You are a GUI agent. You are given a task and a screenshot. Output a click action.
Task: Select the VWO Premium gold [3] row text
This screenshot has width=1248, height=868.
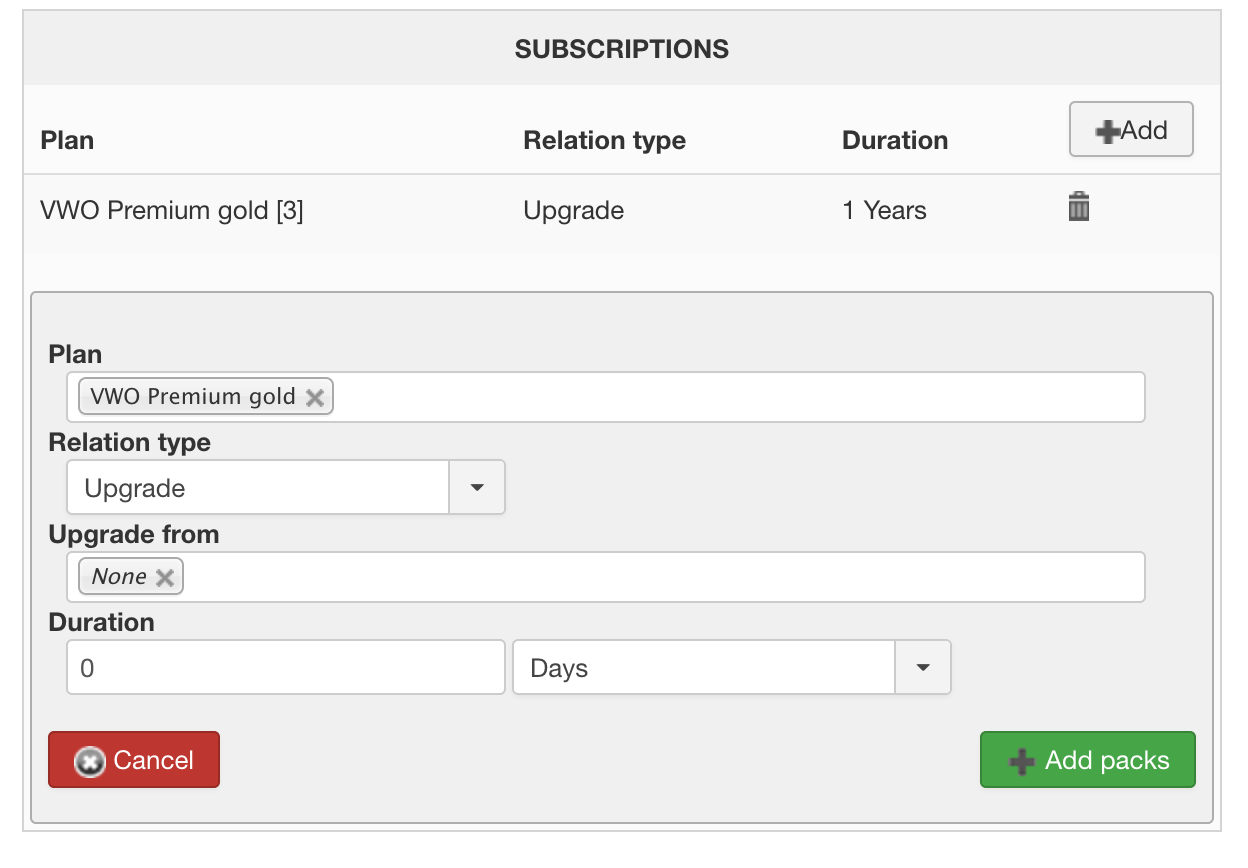171,211
